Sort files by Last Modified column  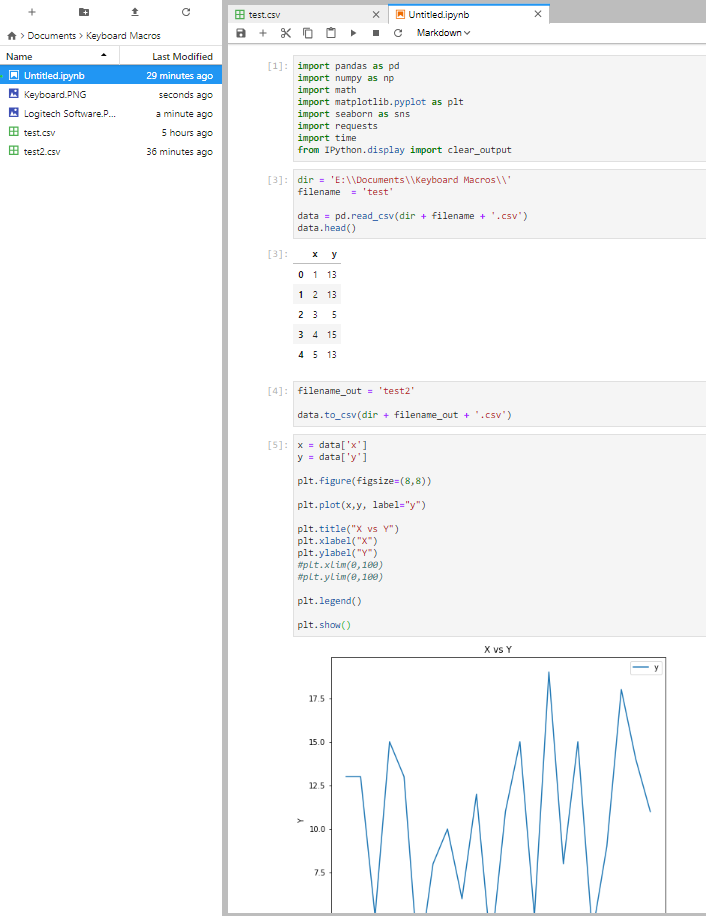(171, 56)
